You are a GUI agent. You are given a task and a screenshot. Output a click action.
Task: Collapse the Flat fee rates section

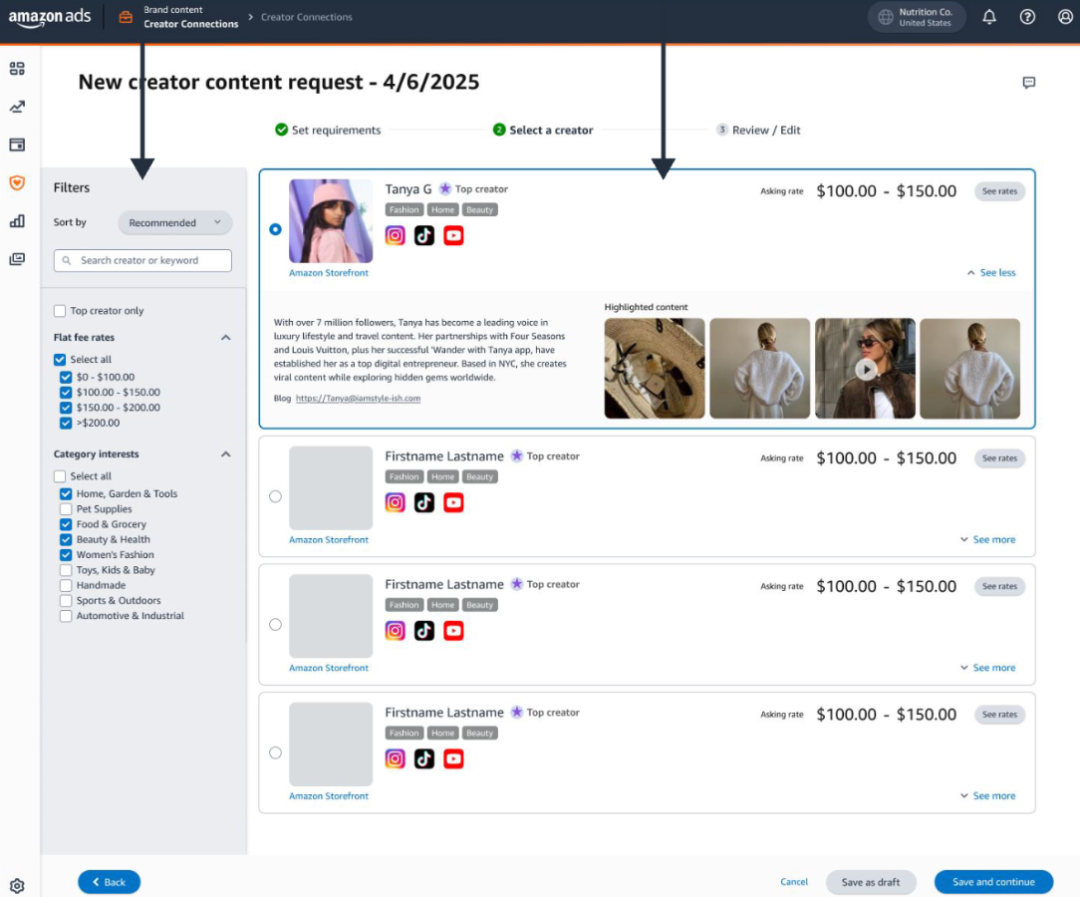225,338
